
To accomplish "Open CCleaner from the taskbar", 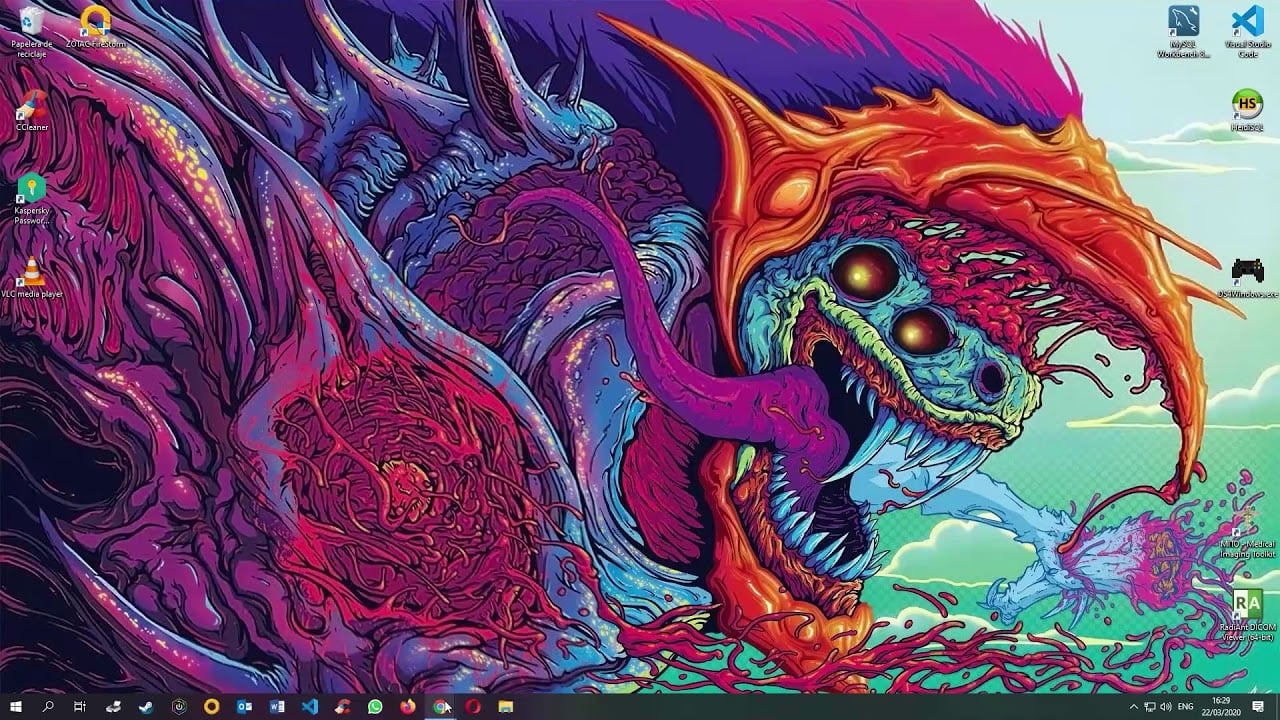I will (x=342, y=706).
